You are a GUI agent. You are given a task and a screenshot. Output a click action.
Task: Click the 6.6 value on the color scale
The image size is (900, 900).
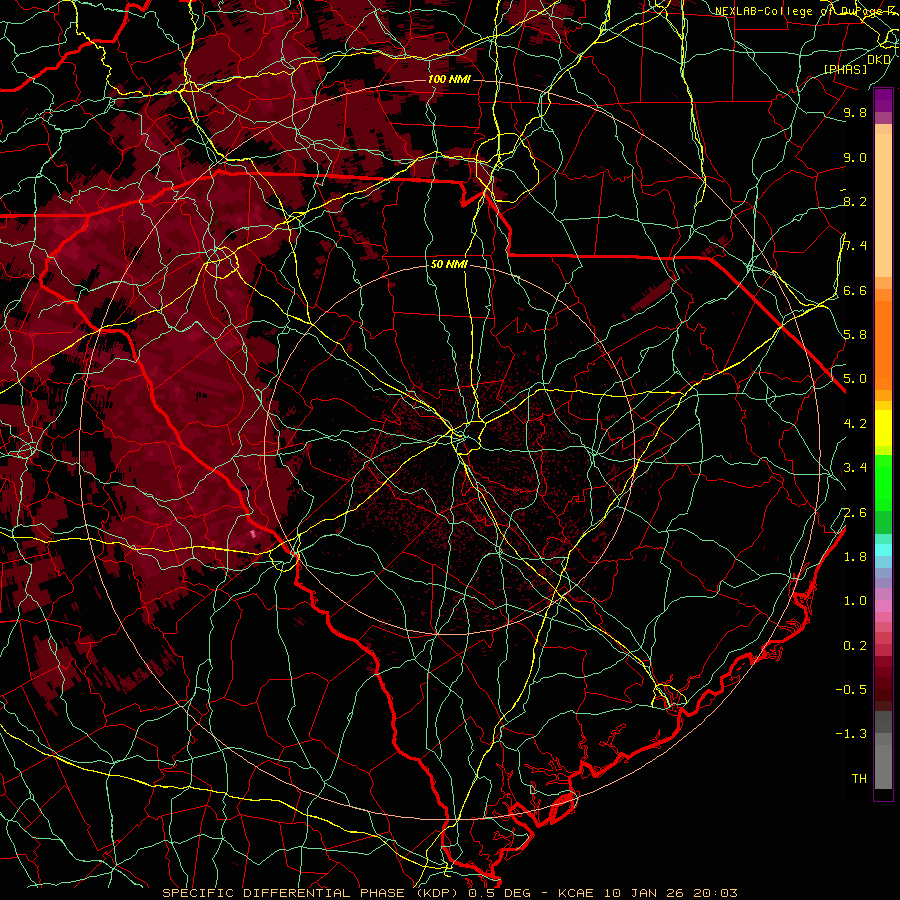tap(855, 290)
